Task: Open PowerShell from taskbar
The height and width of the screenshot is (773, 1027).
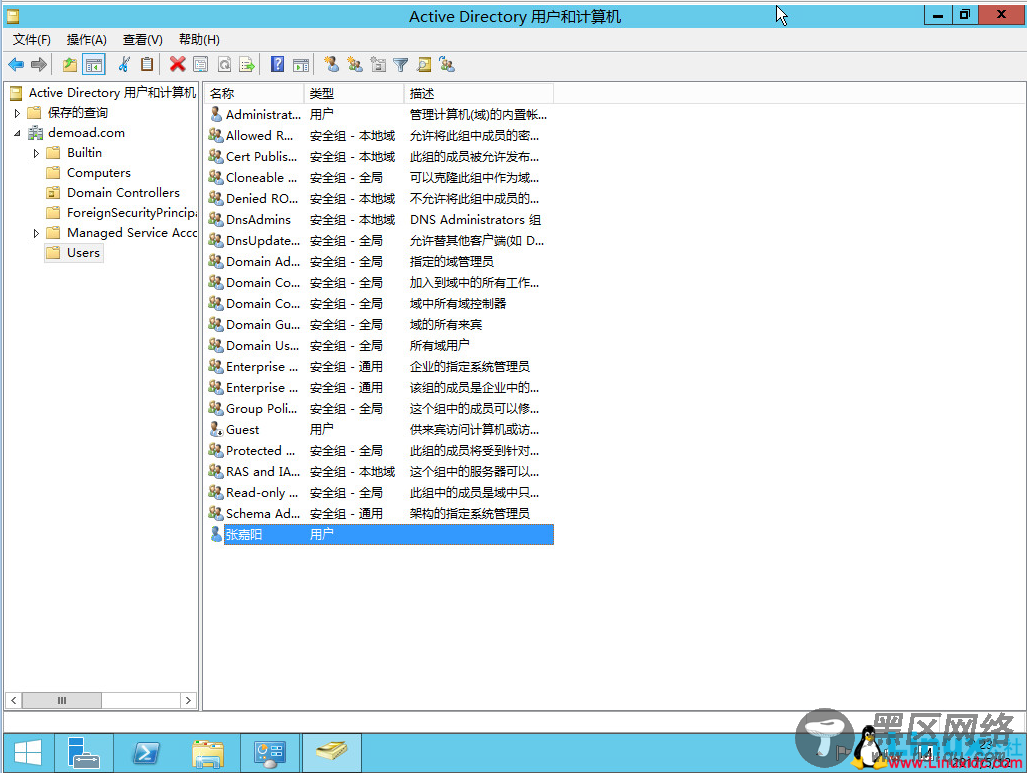Action: tap(145, 753)
